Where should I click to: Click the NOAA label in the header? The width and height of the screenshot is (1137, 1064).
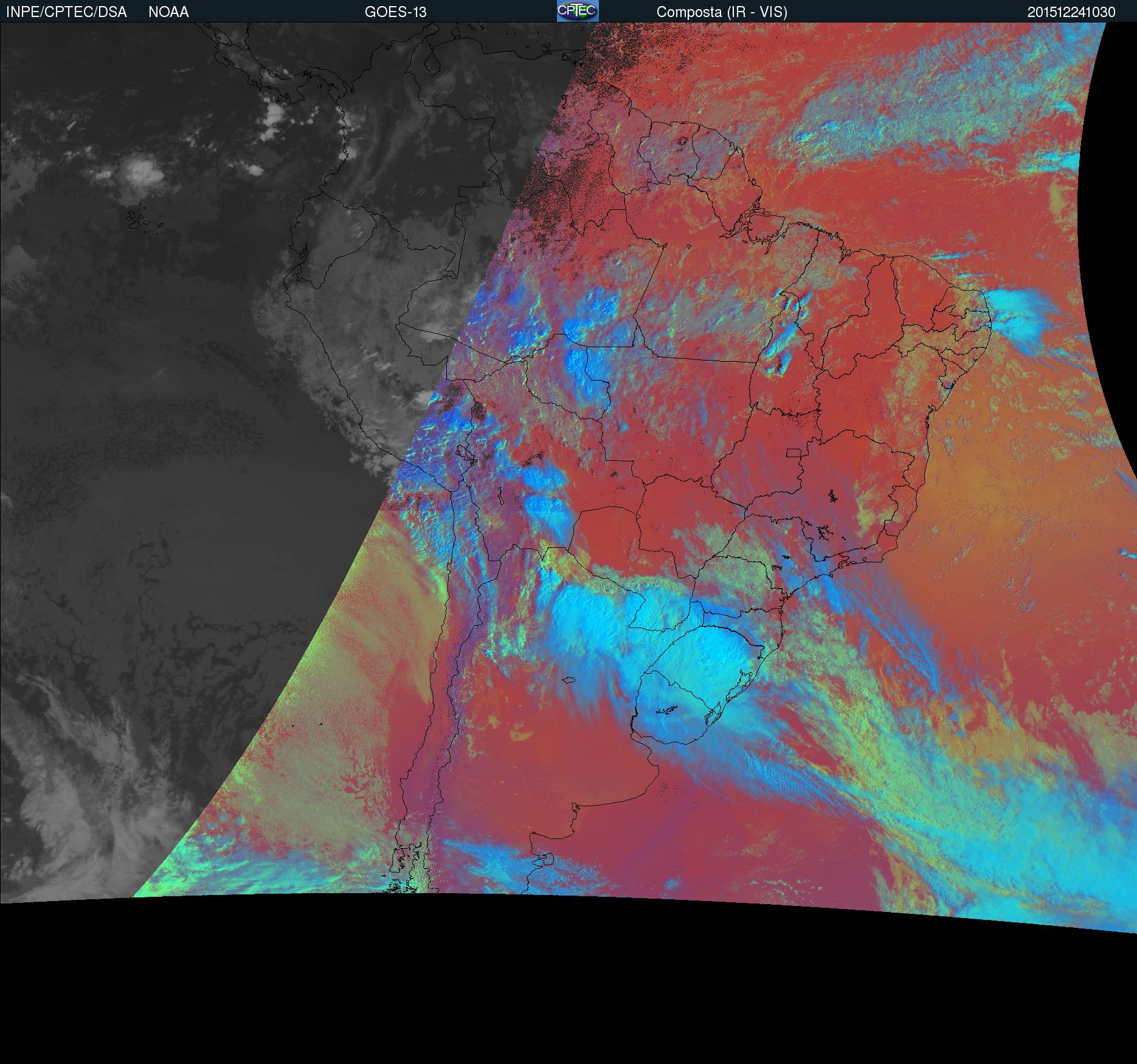[x=168, y=12]
